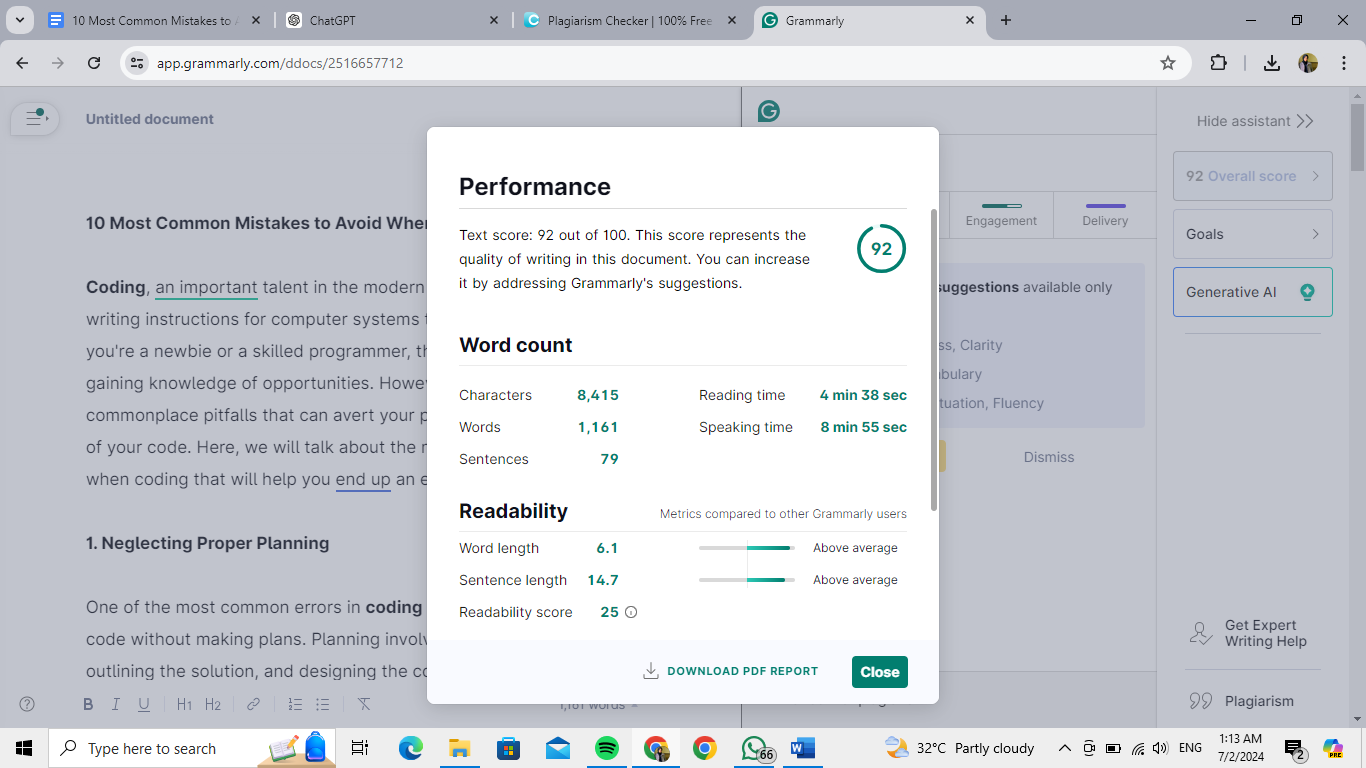
Task: Click the readability score info icon
Action: click(631, 612)
